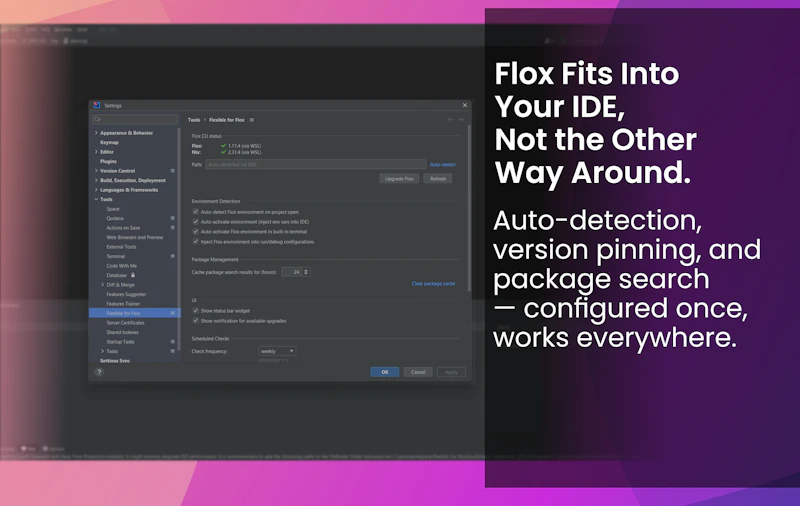The image size is (800, 506).
Task: Click the project-level marker beside Actions on Save
Action: (x=172, y=227)
